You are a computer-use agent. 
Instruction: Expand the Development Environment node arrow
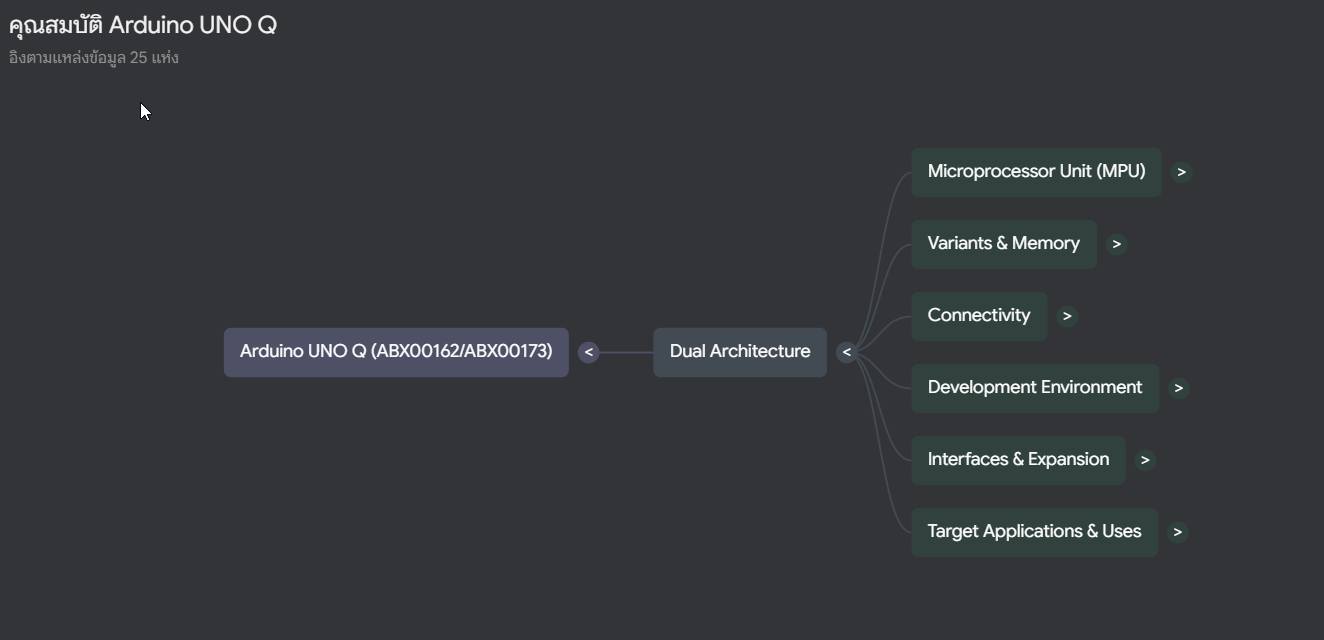[1178, 388]
